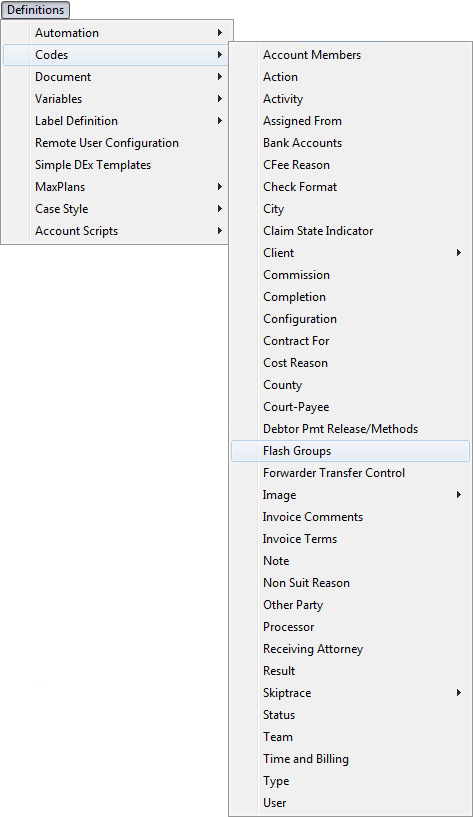Expand the Client submenu arrow
Image resolution: width=473 pixels, height=817 pixels.
(x=458, y=253)
